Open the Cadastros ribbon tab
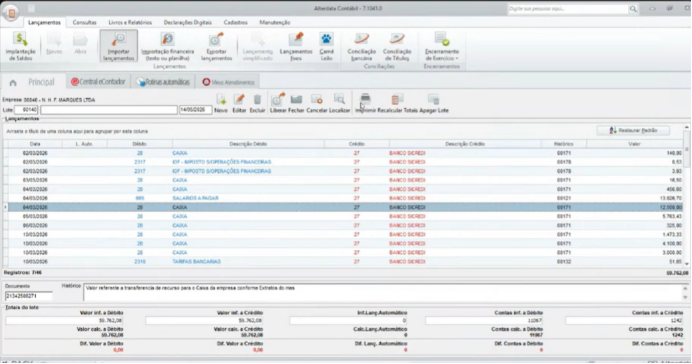This screenshot has width=692, height=364. point(236,23)
